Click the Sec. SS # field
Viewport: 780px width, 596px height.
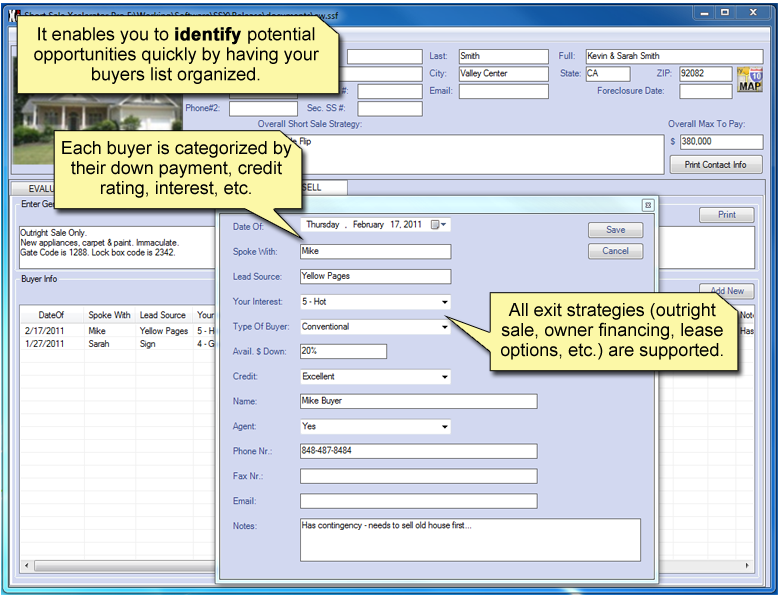point(390,108)
